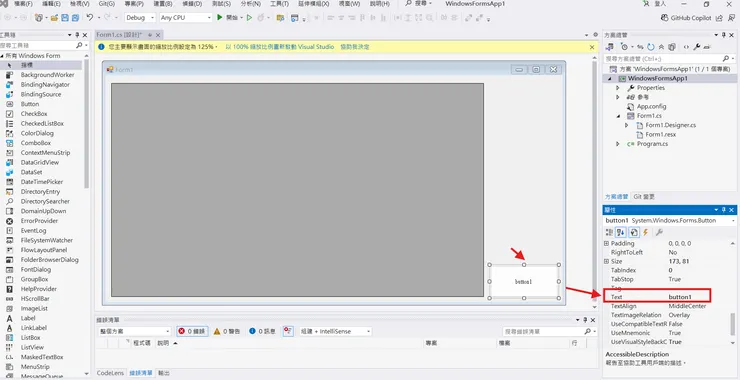Click the Open File toolbar icon

(x=54, y=17)
